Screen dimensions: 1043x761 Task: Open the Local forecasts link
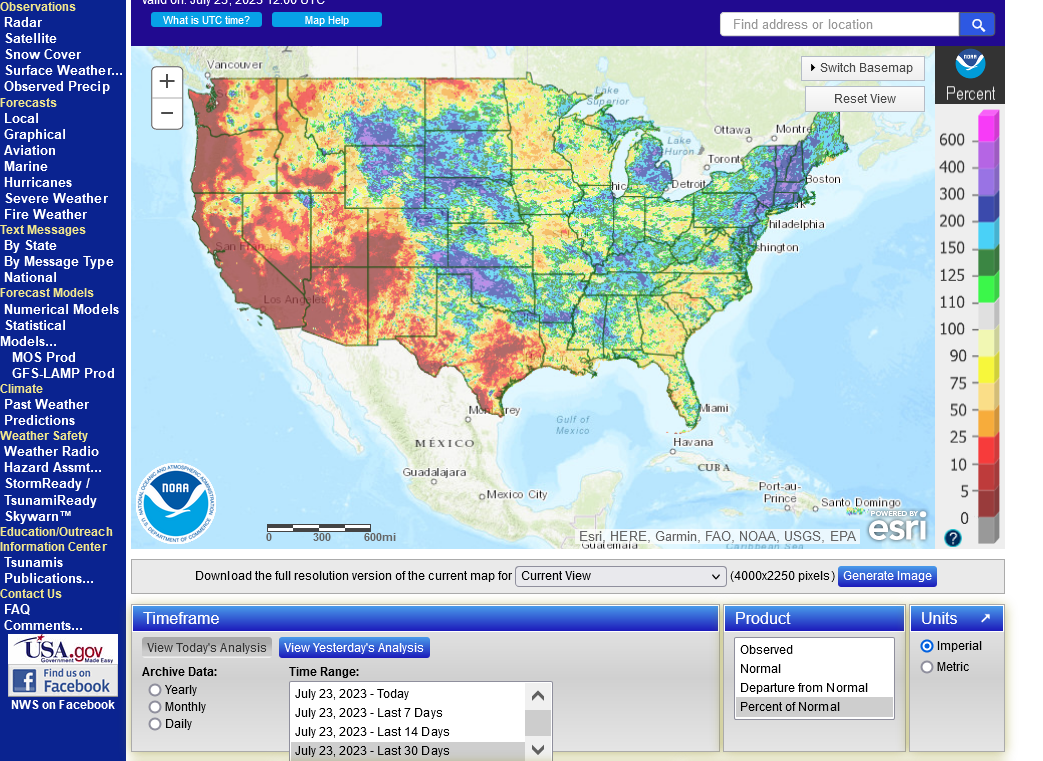pyautogui.click(x=21, y=118)
